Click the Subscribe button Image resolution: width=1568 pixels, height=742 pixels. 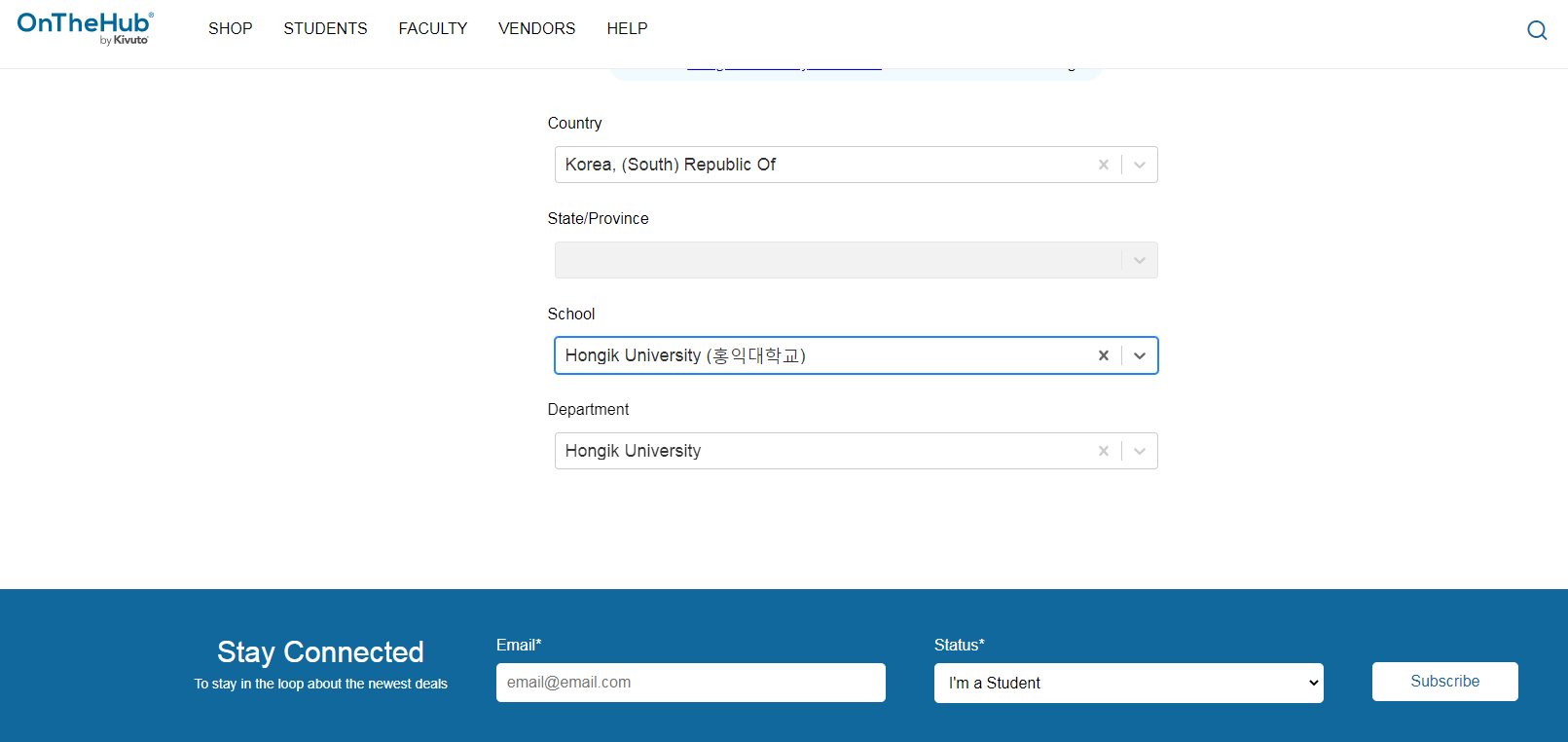1444,682
